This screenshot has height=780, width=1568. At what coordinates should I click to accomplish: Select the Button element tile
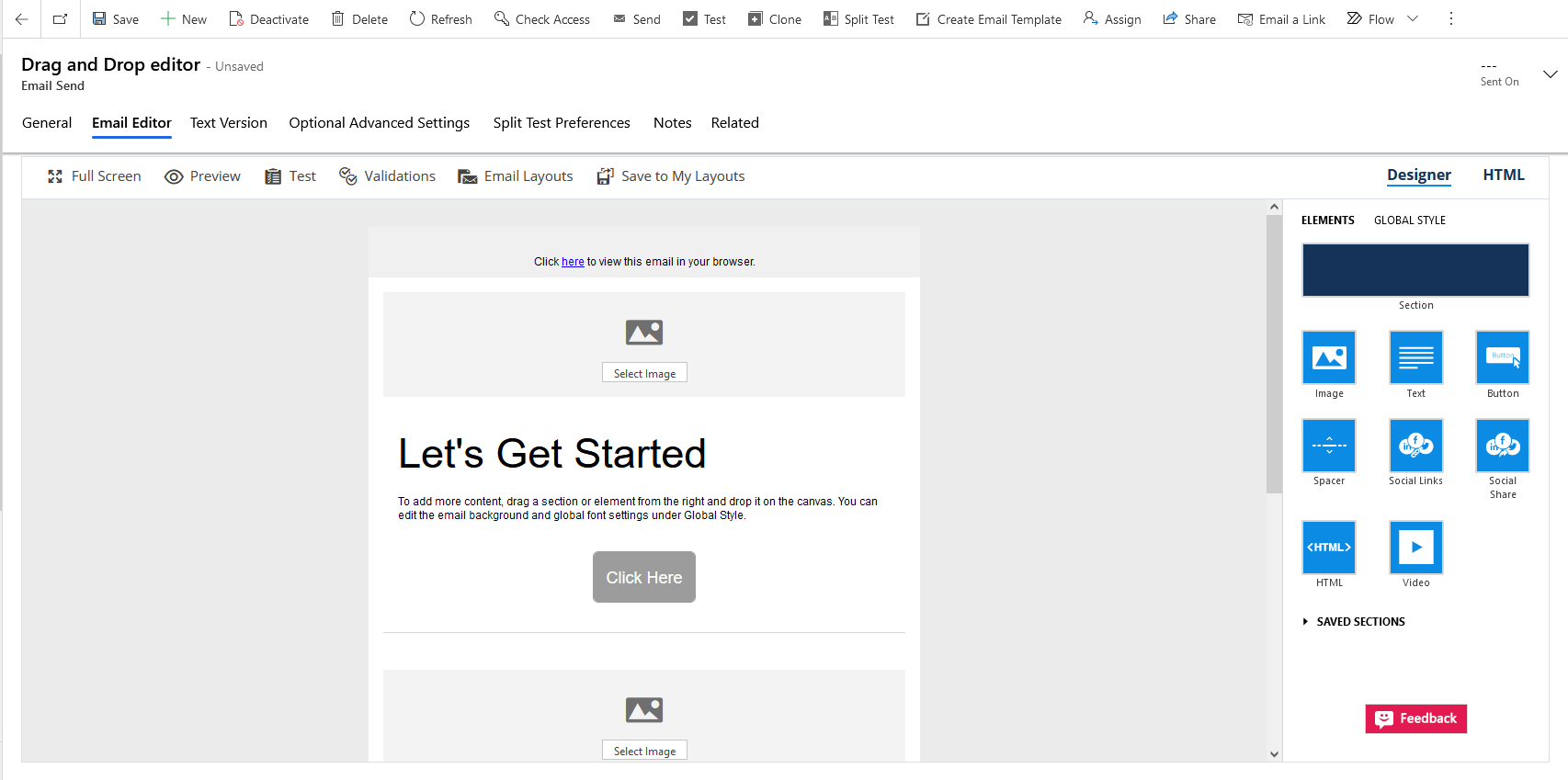point(1502,357)
